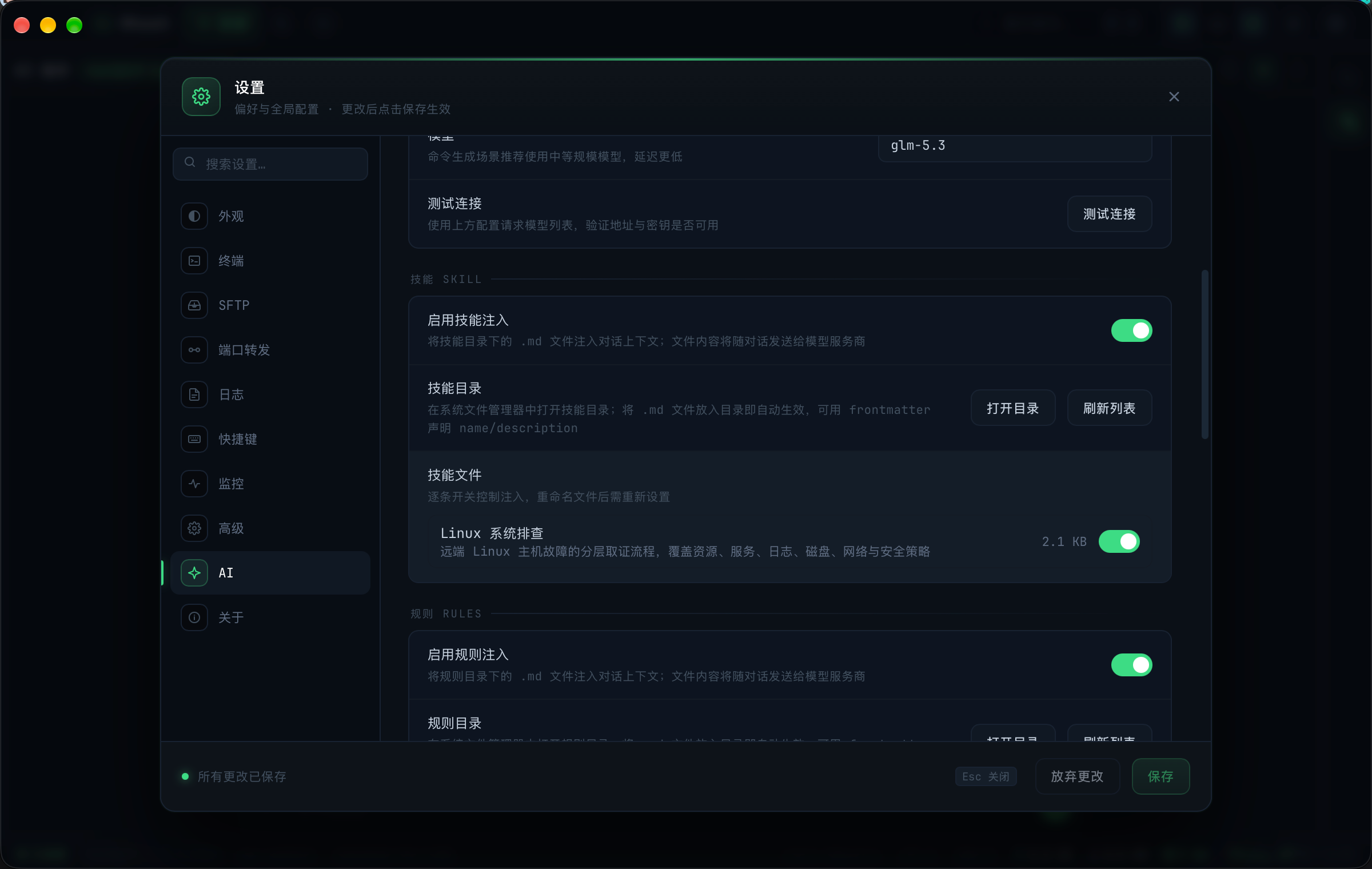Screen dimensions: 1372x869
Task: Click the settings content vertical scrollbar
Action: click(1205, 354)
